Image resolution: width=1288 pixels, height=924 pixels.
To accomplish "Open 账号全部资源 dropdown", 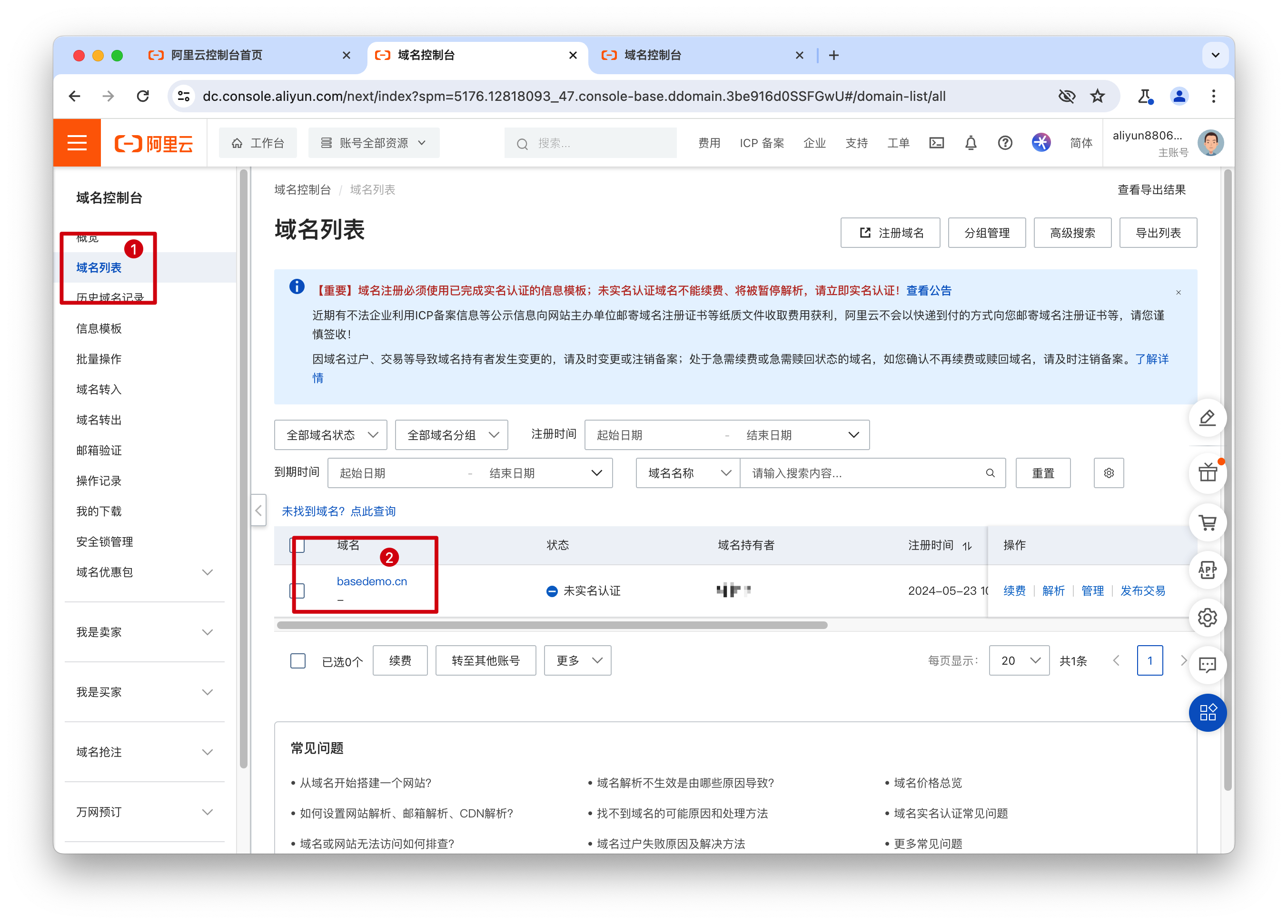I will click(373, 142).
